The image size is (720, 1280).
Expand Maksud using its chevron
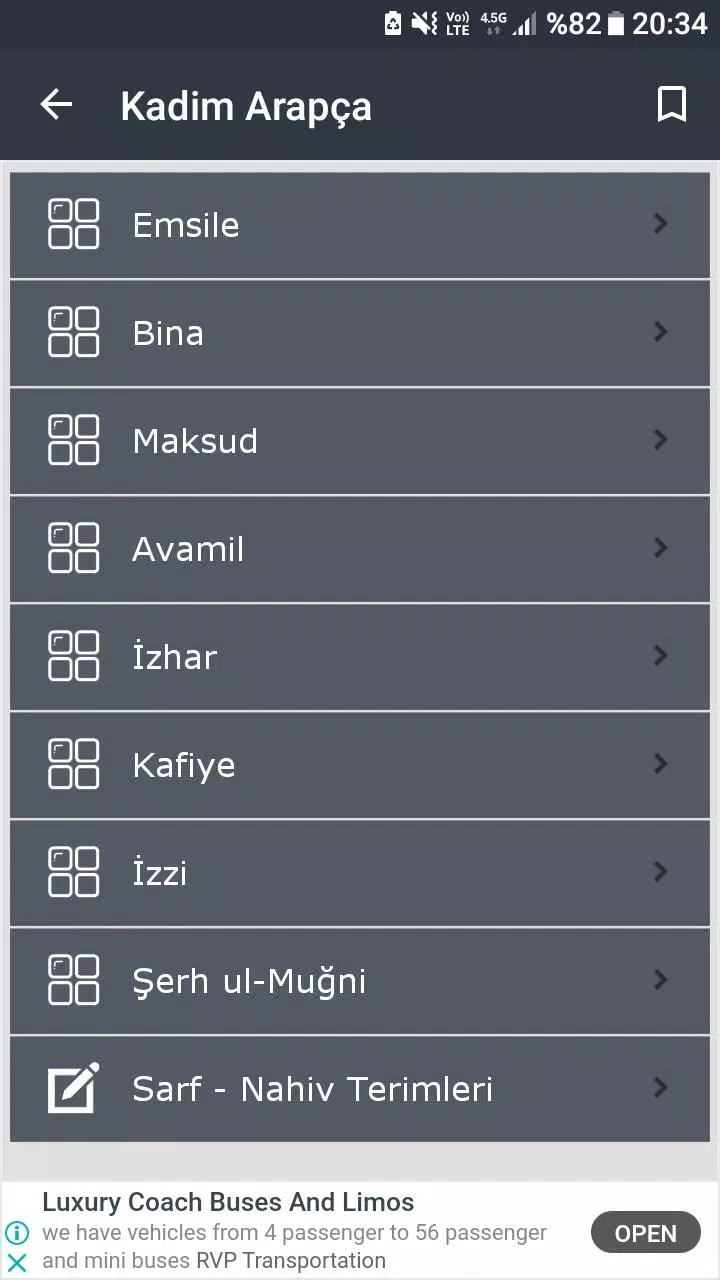tap(660, 440)
